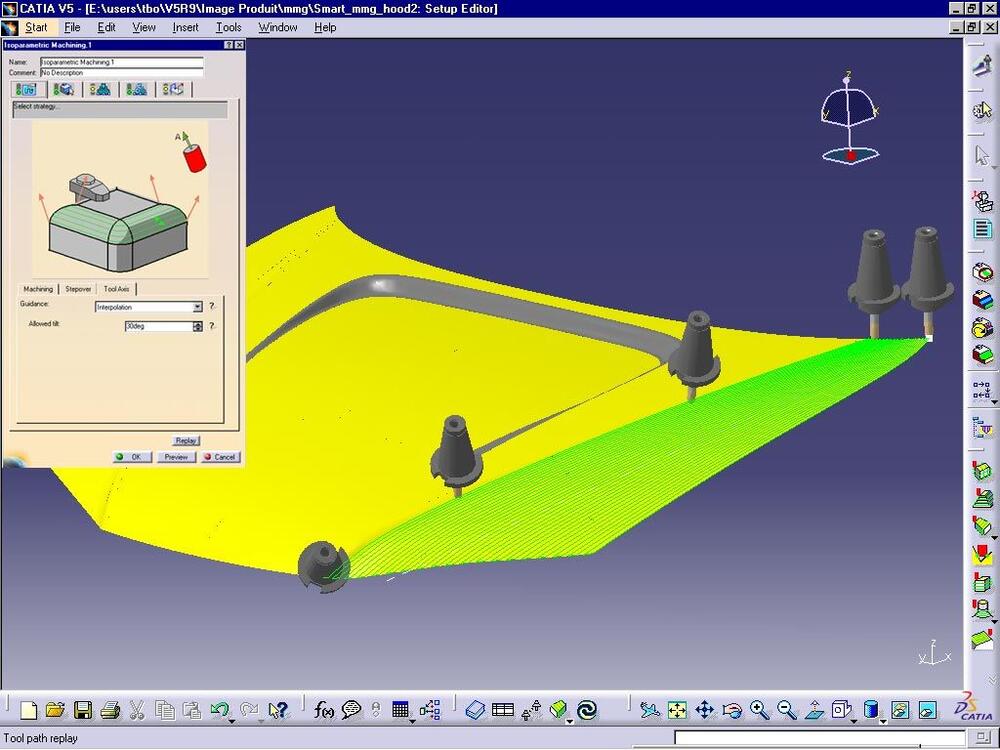The height and width of the screenshot is (750, 1000).
Task: Switch to the Machining tab
Action: (x=38, y=289)
